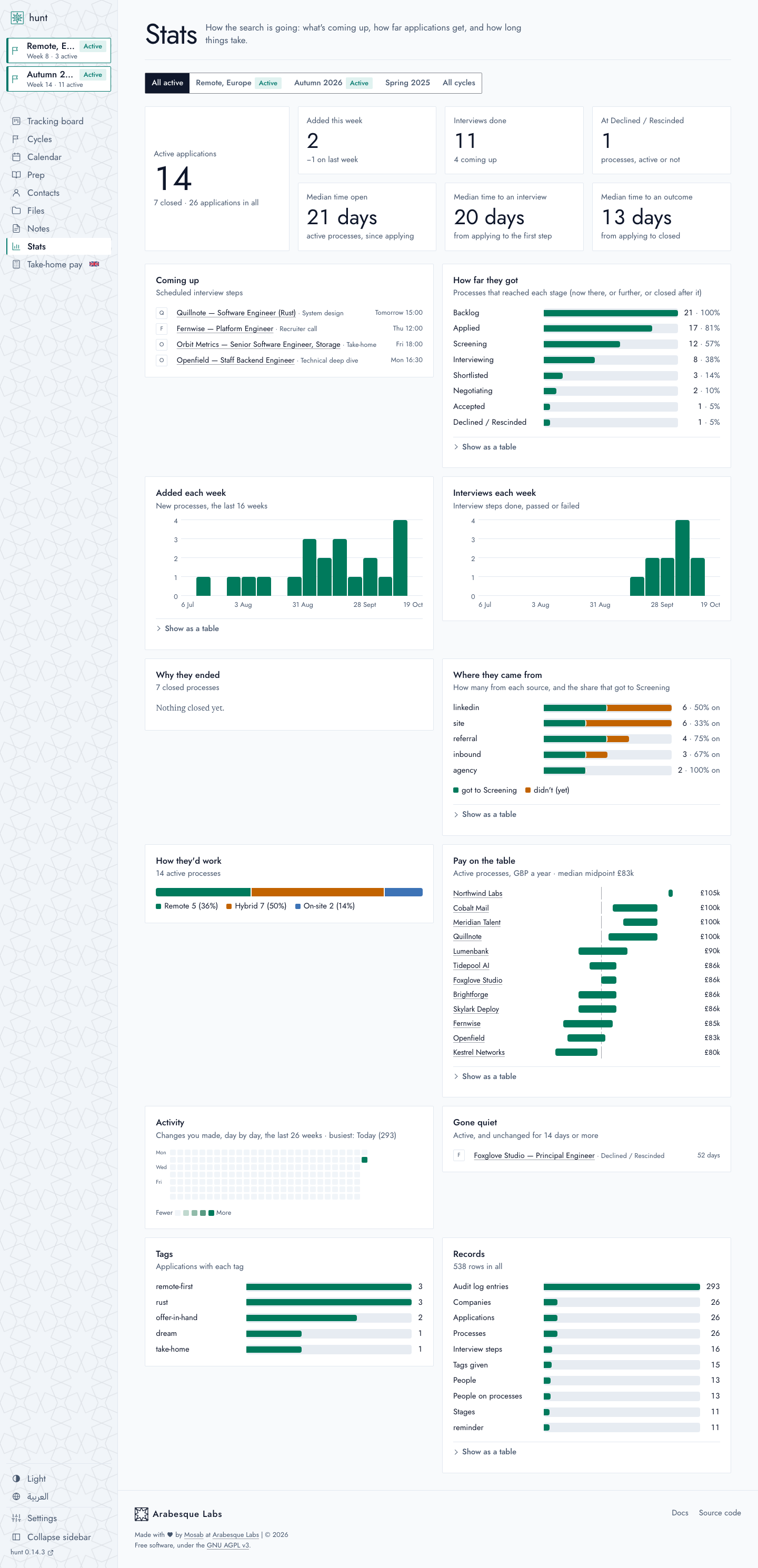Open the Northwind Labs pay link
758x1568 pixels.
pos(477,894)
